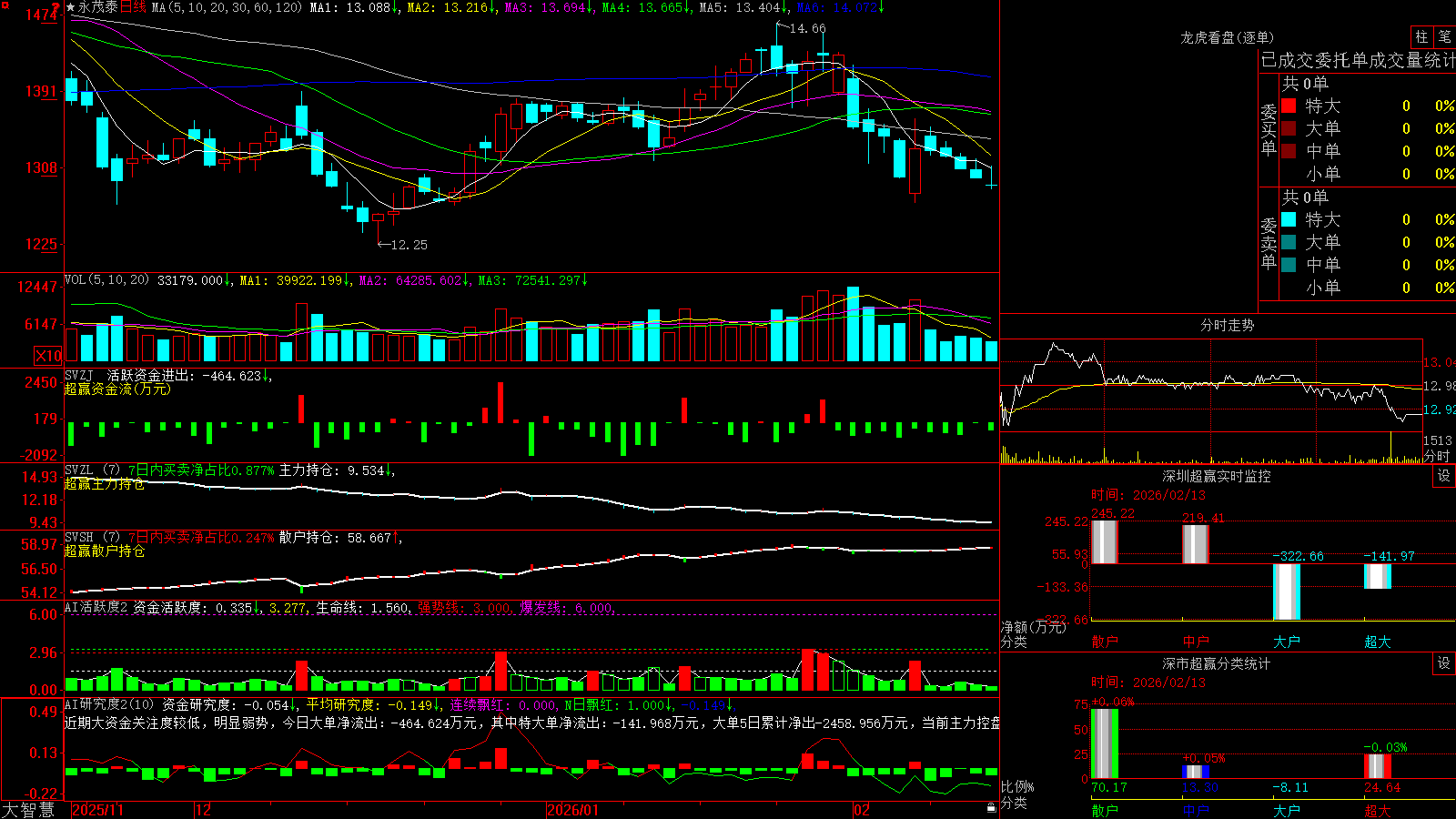Jump to 2025/11 on the date axis
This screenshot has width=1456, height=819.
pos(97,810)
